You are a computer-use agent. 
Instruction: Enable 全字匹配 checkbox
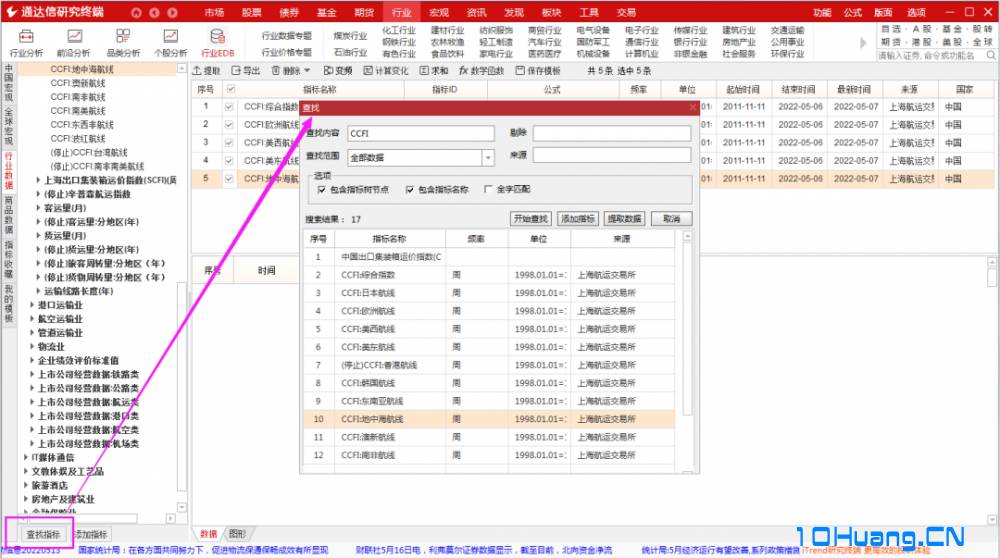(488, 189)
